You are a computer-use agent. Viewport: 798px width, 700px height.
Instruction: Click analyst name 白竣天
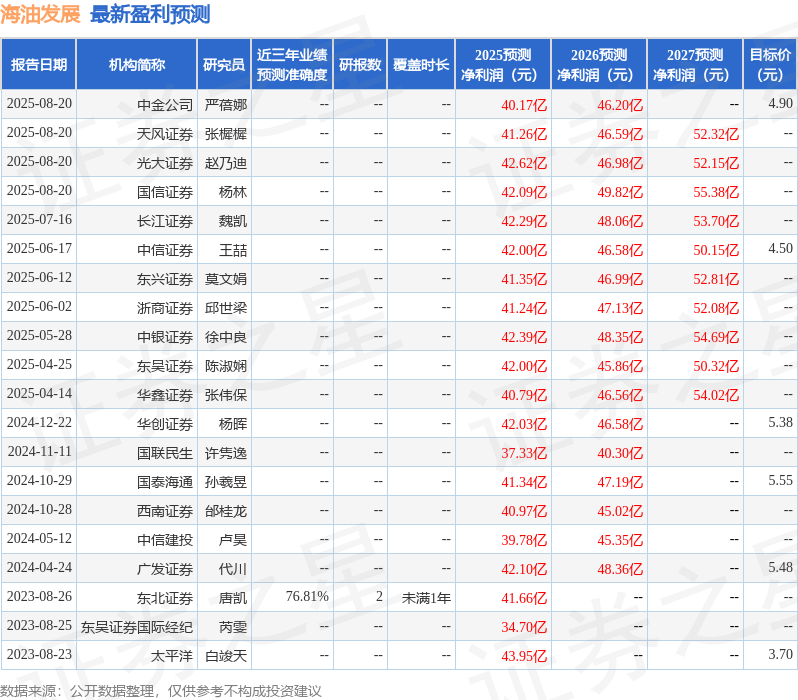click(x=225, y=656)
